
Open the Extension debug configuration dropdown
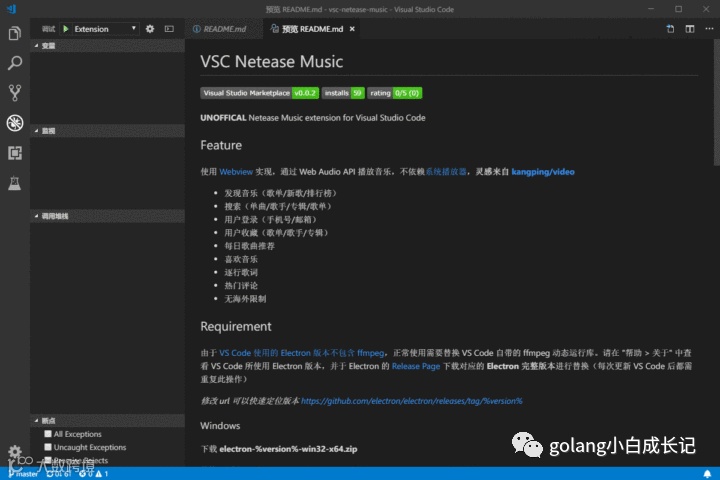(x=105, y=29)
